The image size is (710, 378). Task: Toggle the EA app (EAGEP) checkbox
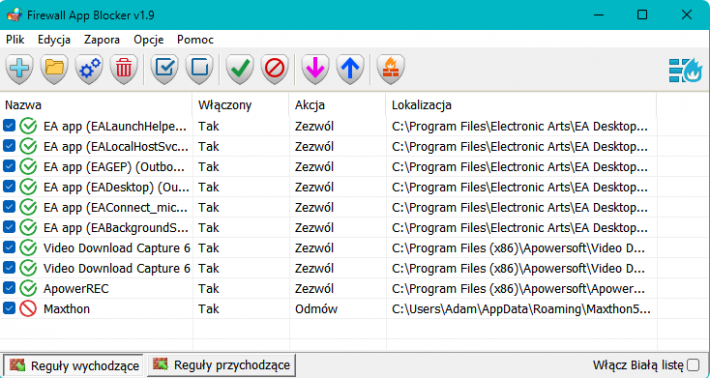[9, 166]
